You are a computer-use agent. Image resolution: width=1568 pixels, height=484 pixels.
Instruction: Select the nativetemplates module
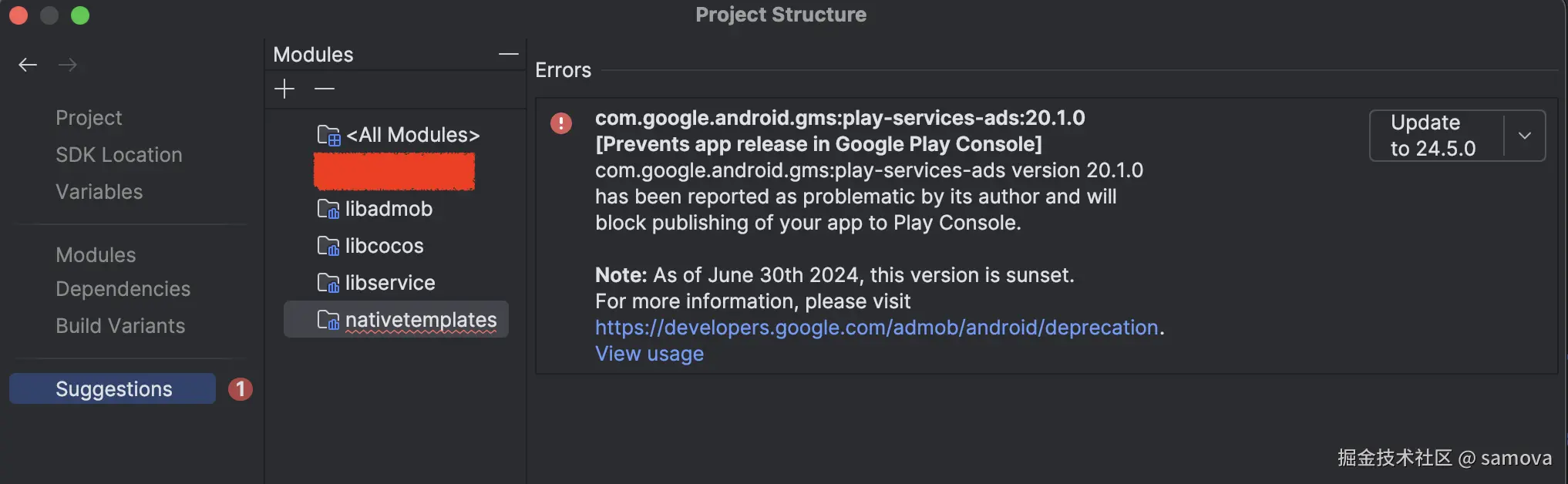[421, 319]
